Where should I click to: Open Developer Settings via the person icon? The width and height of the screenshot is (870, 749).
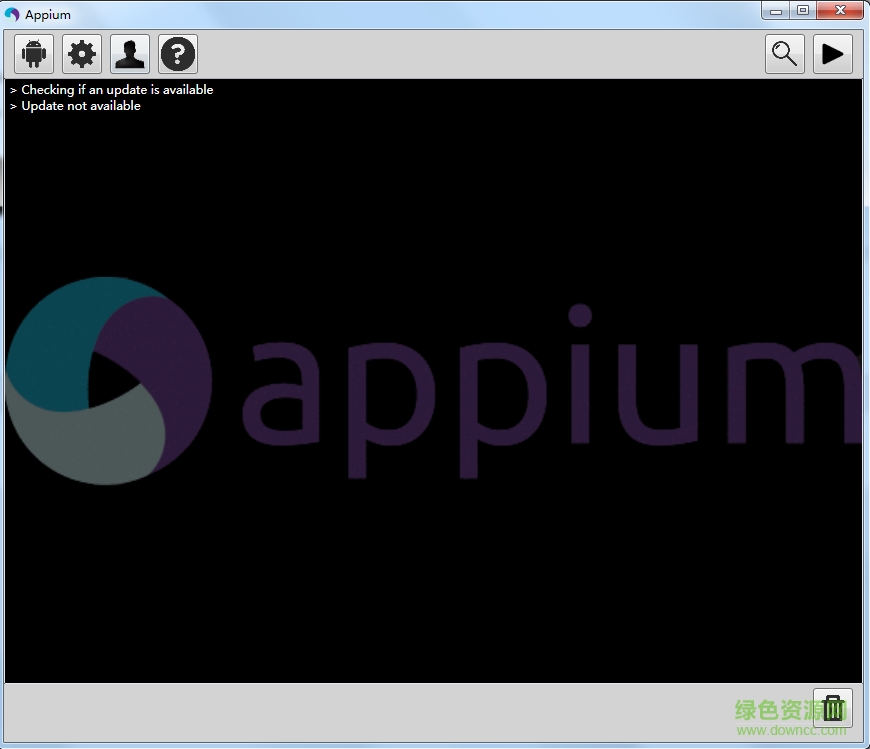pos(129,54)
